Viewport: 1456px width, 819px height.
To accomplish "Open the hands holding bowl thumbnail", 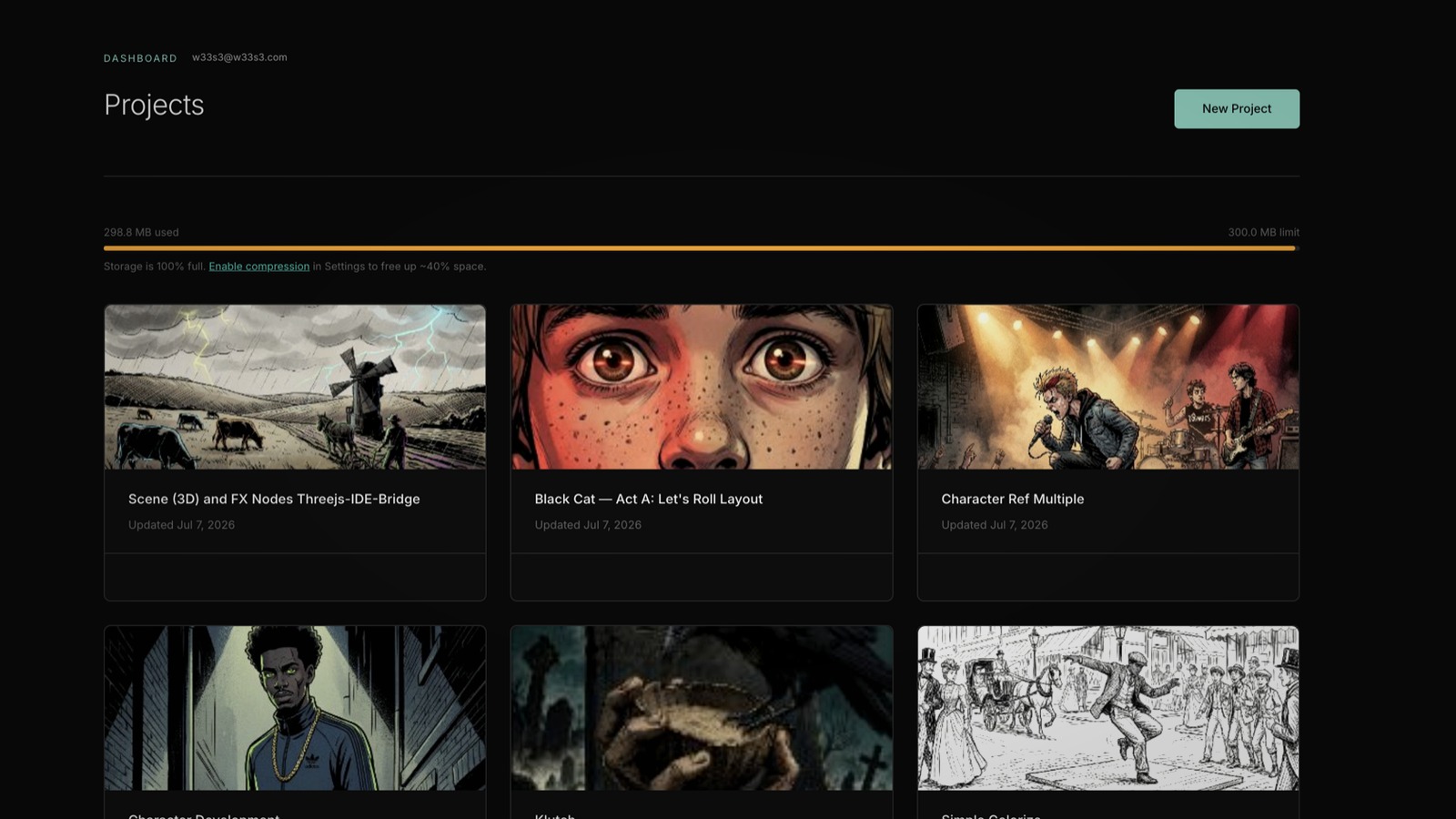I will tap(702, 708).
